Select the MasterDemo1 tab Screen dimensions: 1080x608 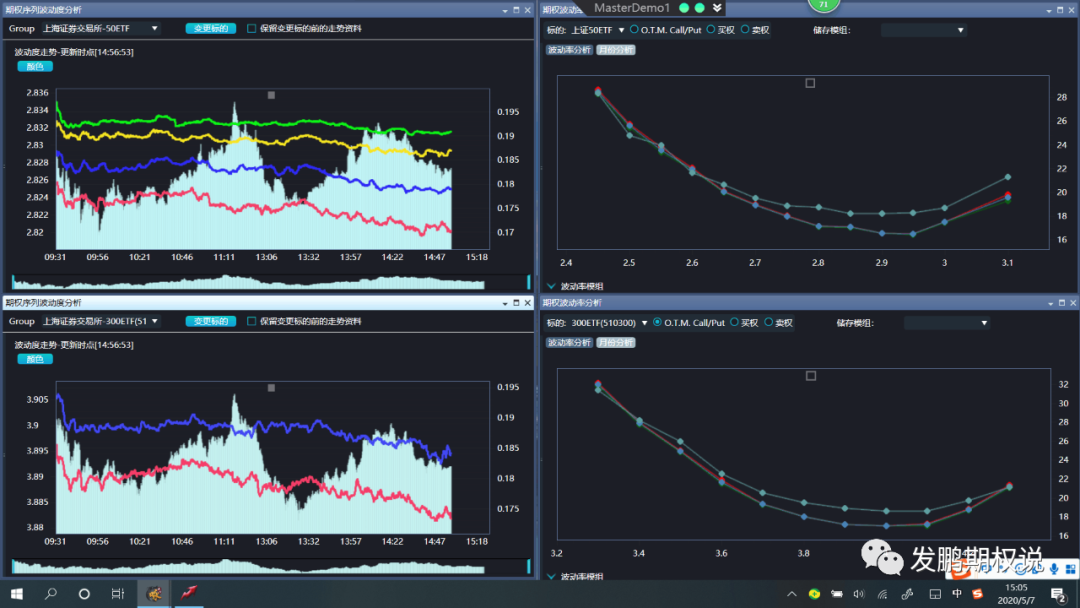(632, 8)
